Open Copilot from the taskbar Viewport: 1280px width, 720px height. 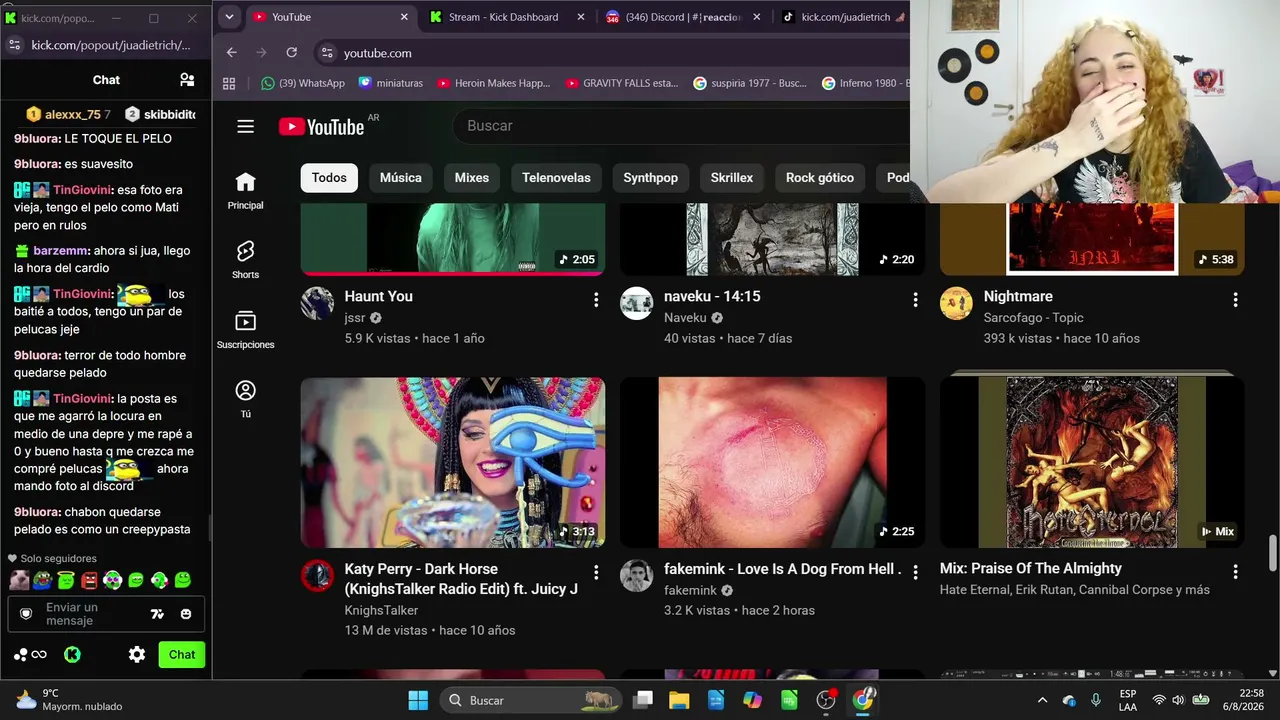coord(752,700)
